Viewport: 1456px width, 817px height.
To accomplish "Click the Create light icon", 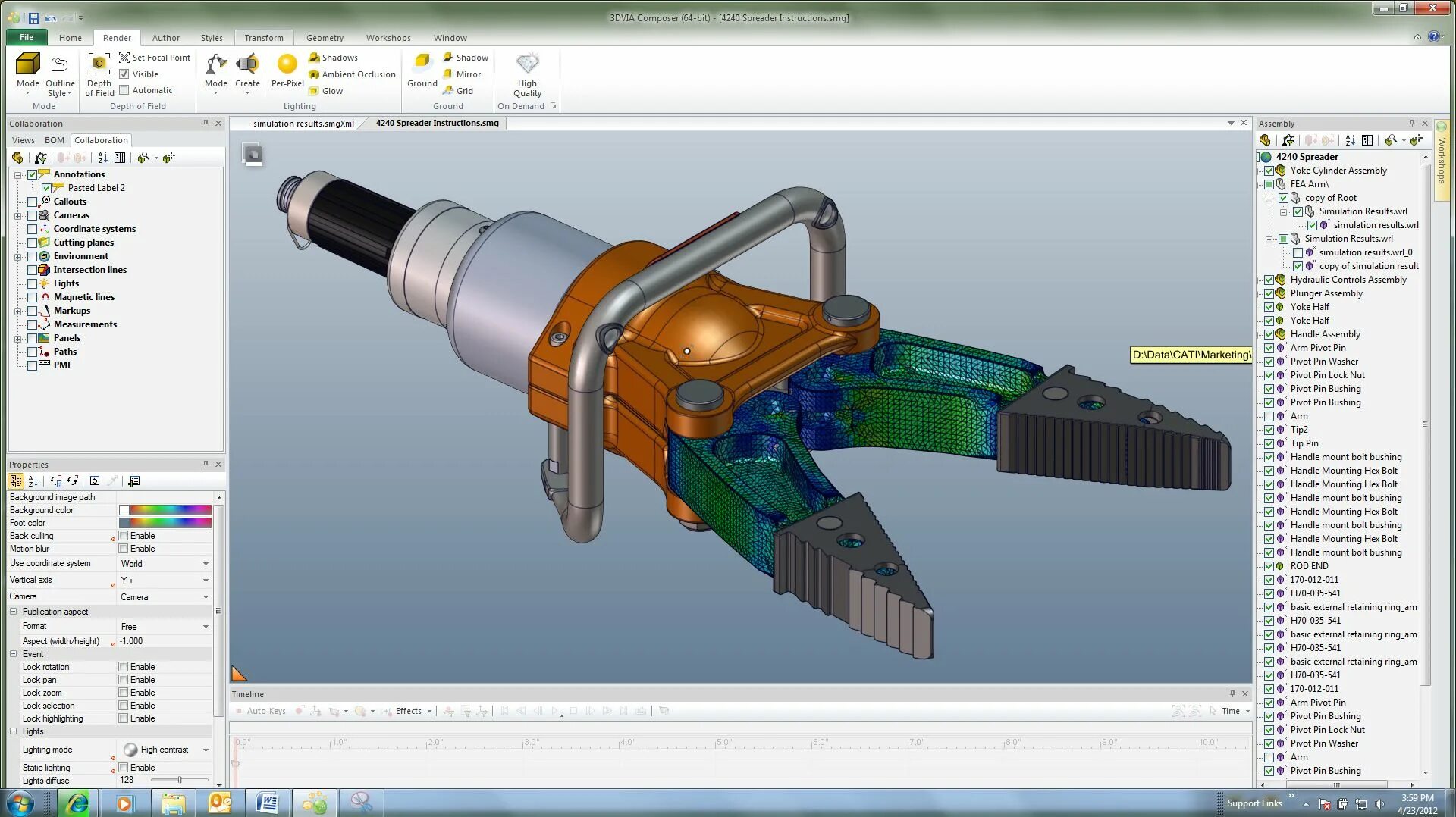I will coord(247,65).
